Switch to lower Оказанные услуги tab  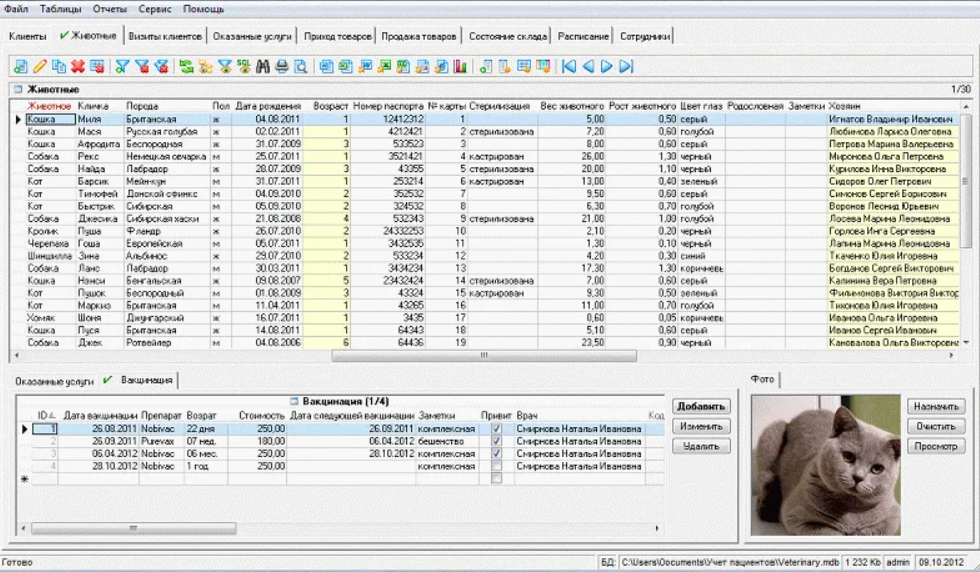pyautogui.click(x=54, y=381)
